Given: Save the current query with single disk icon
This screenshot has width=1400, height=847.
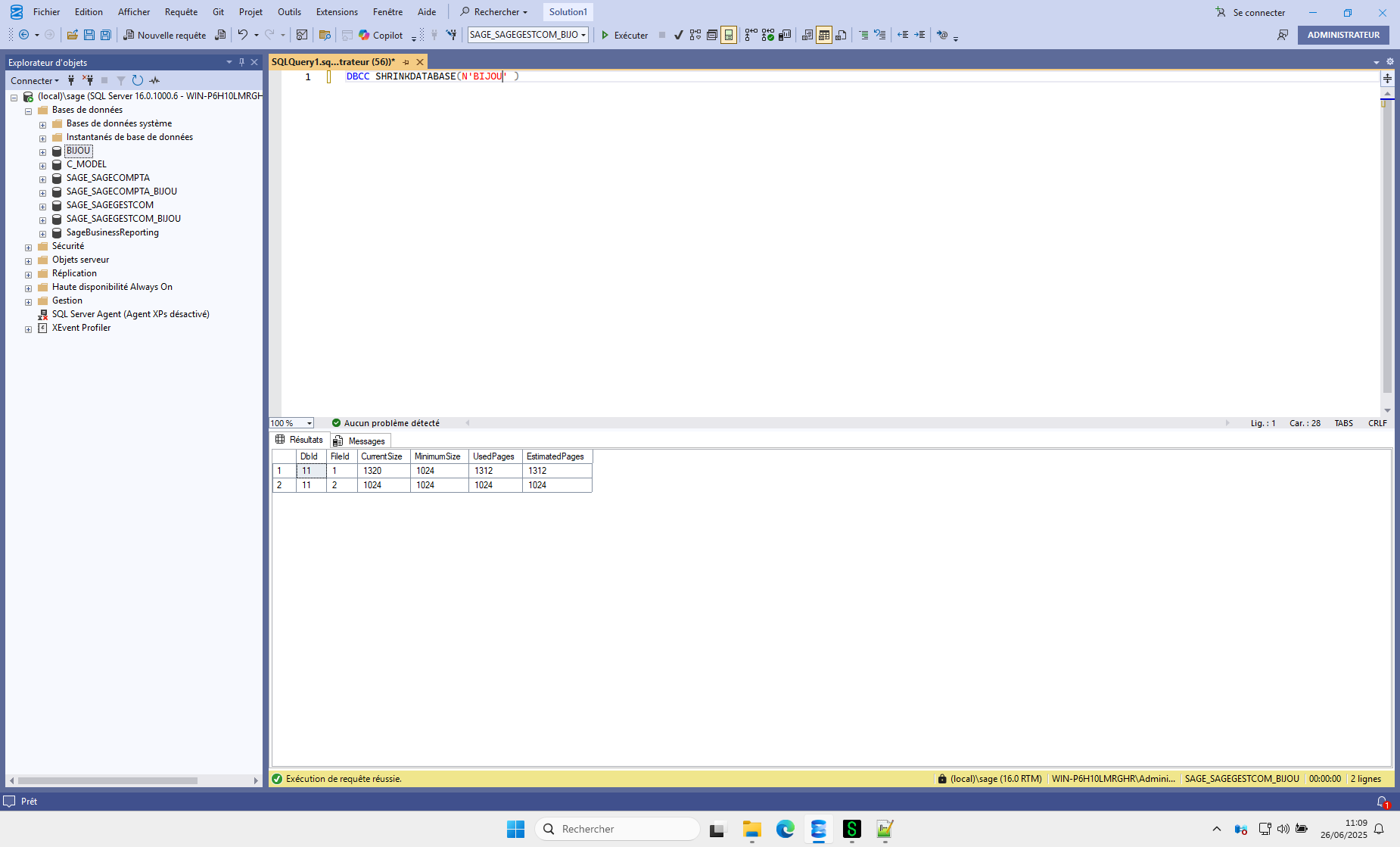Looking at the screenshot, I should 89,35.
